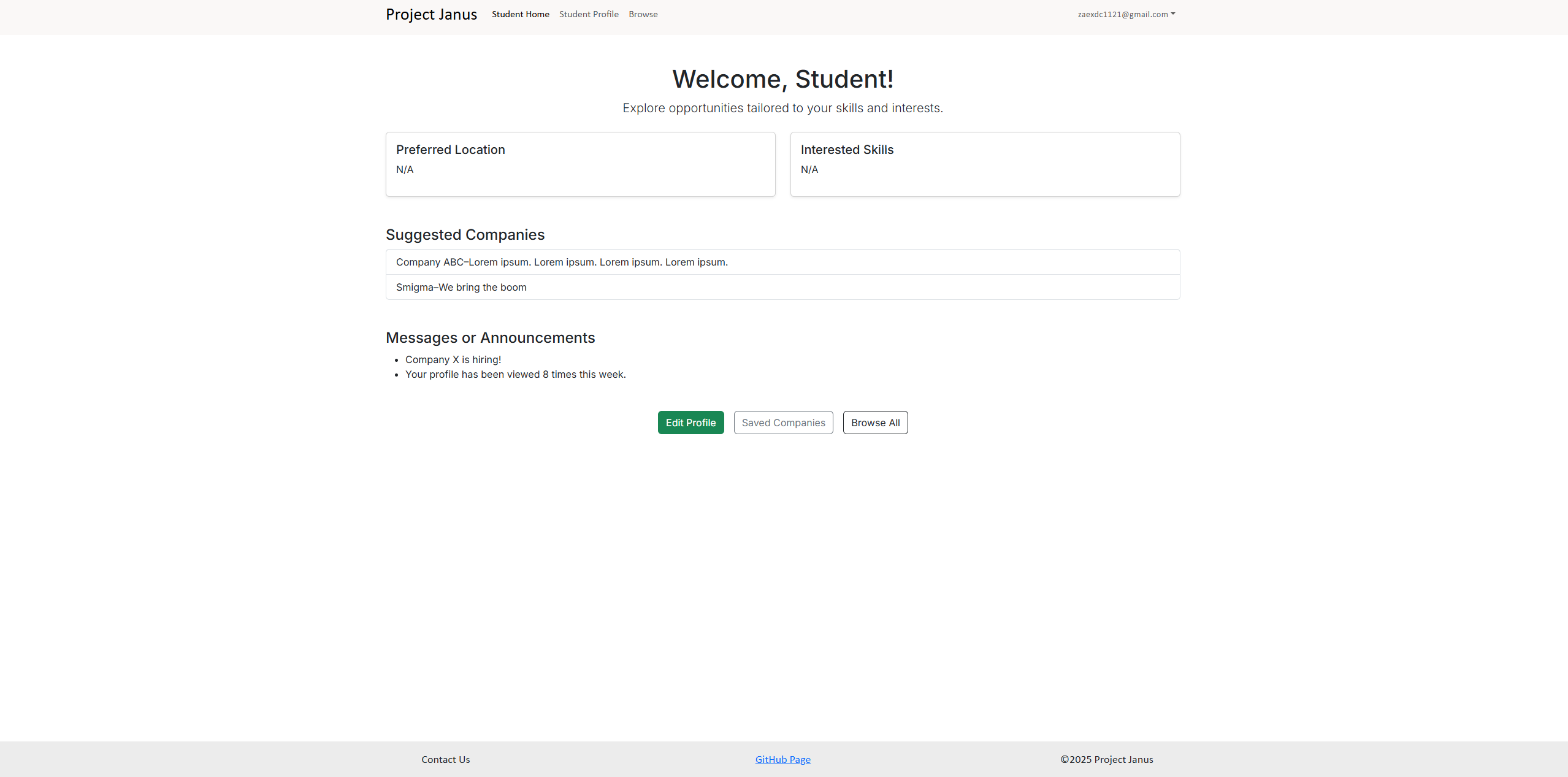Screen dimensions: 1568x777
Task: Expand the zaexdc1121@gmail.com account dropdown
Action: [1123, 14]
